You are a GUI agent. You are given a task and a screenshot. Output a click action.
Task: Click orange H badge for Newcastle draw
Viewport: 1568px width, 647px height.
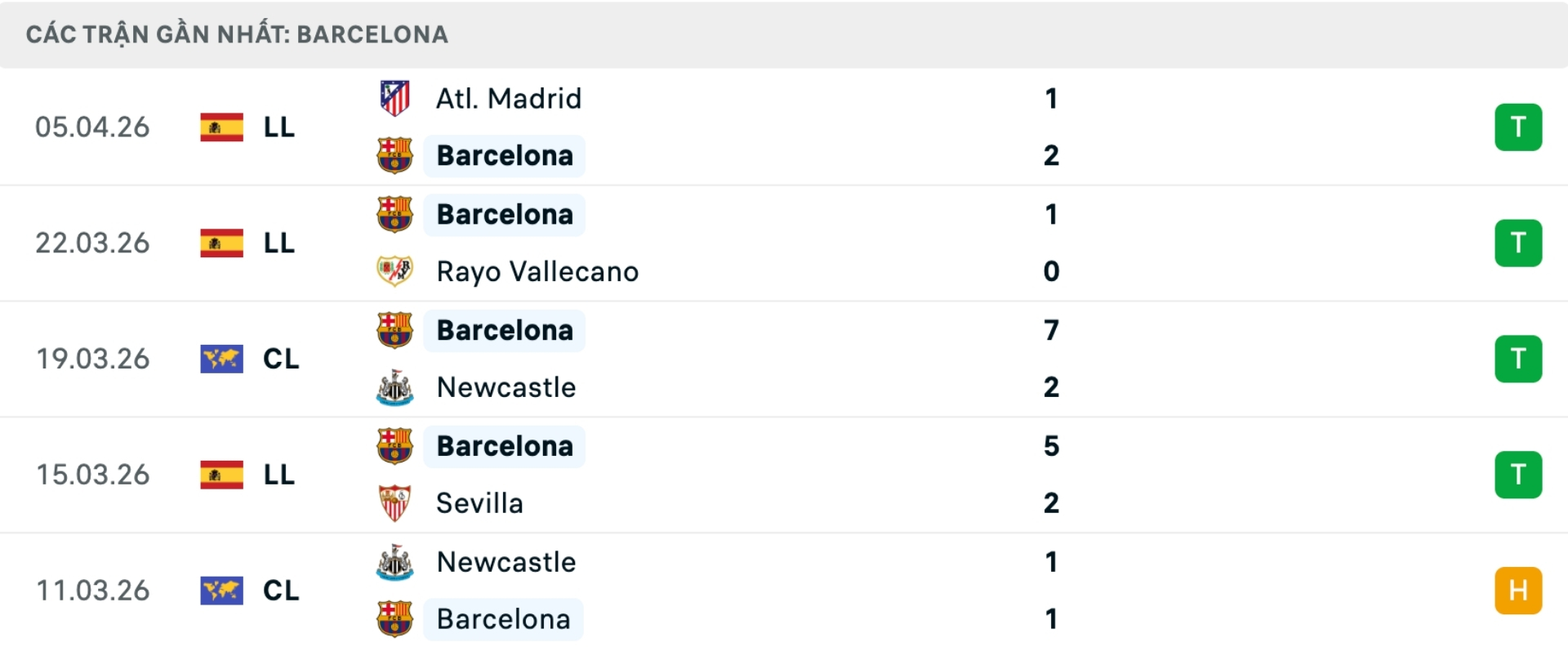[x=1517, y=591]
